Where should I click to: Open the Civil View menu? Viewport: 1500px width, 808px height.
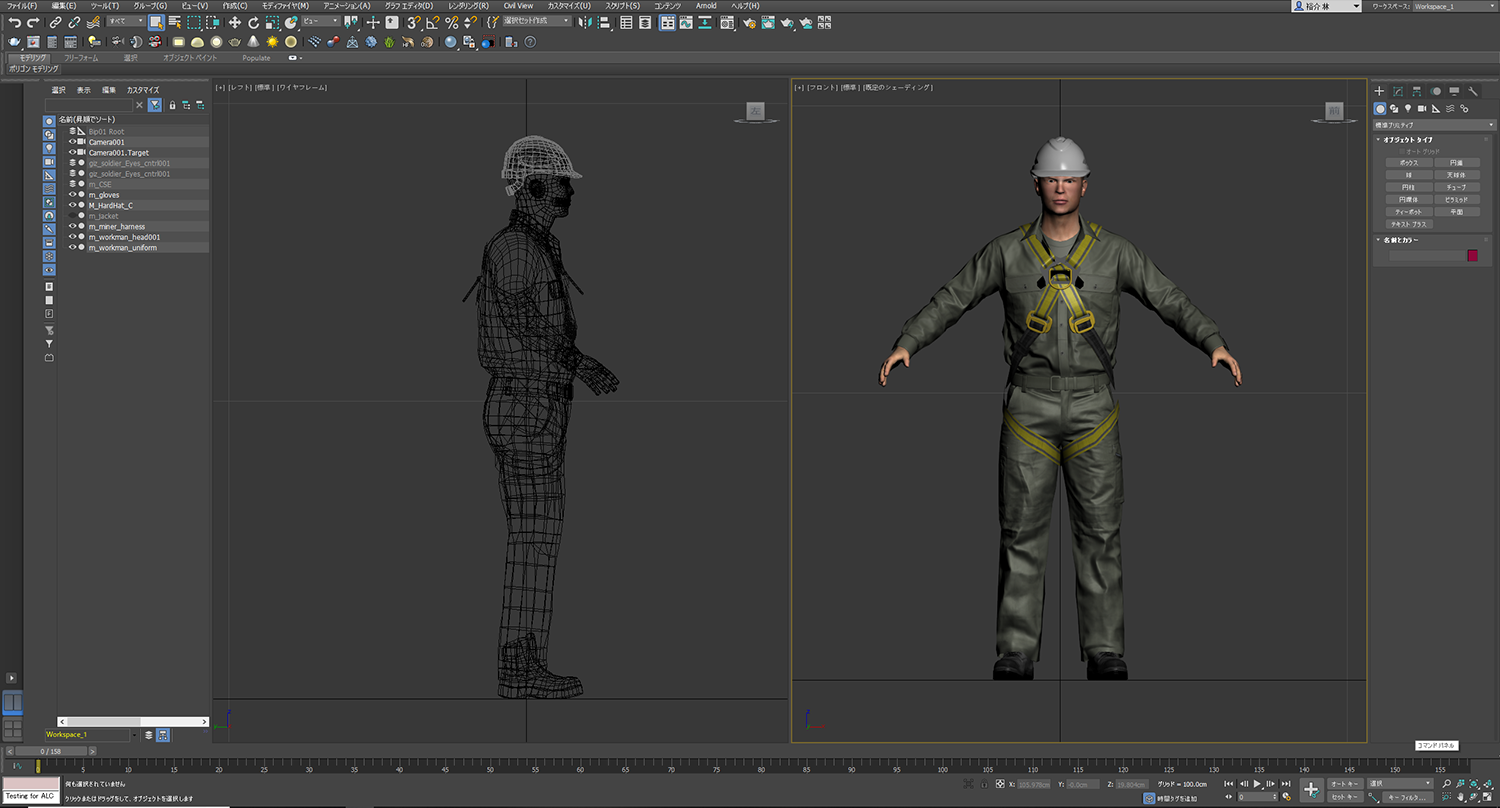coord(518,6)
